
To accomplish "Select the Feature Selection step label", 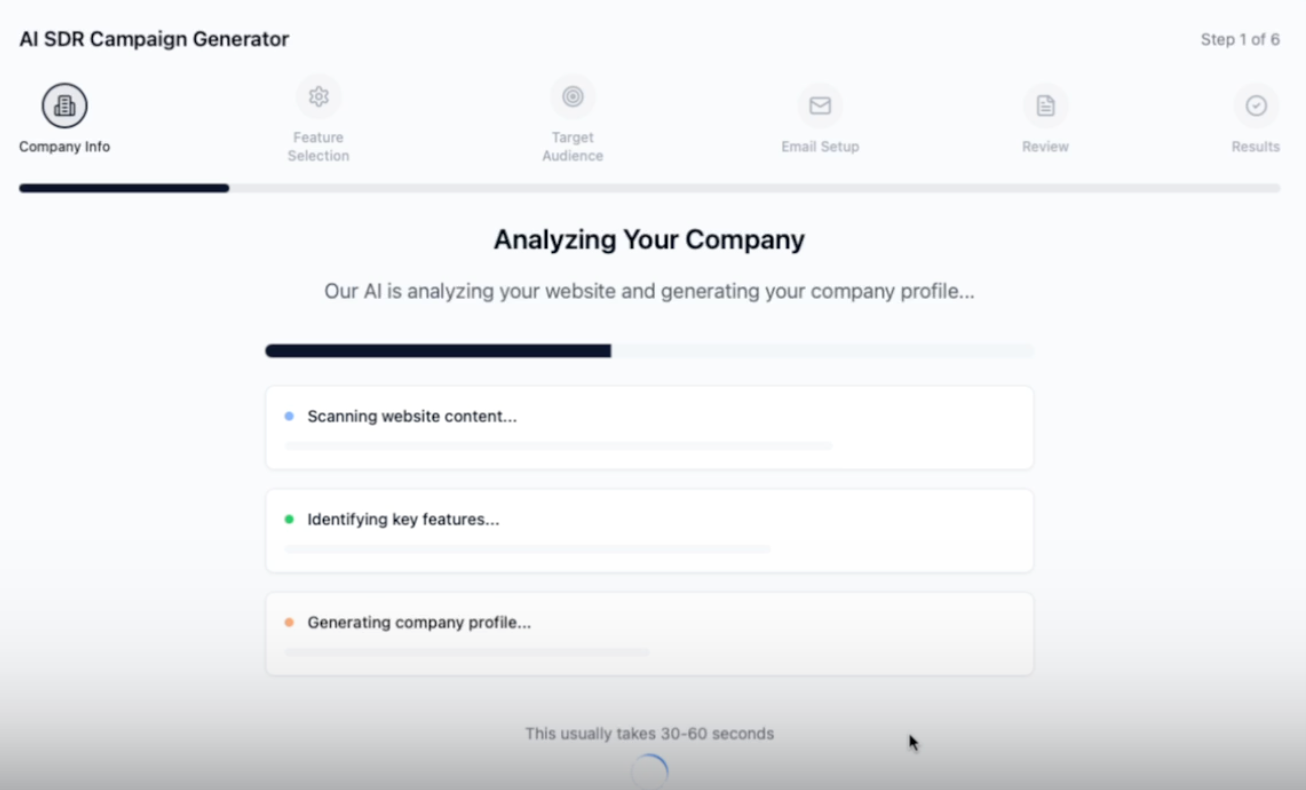I will coord(318,147).
